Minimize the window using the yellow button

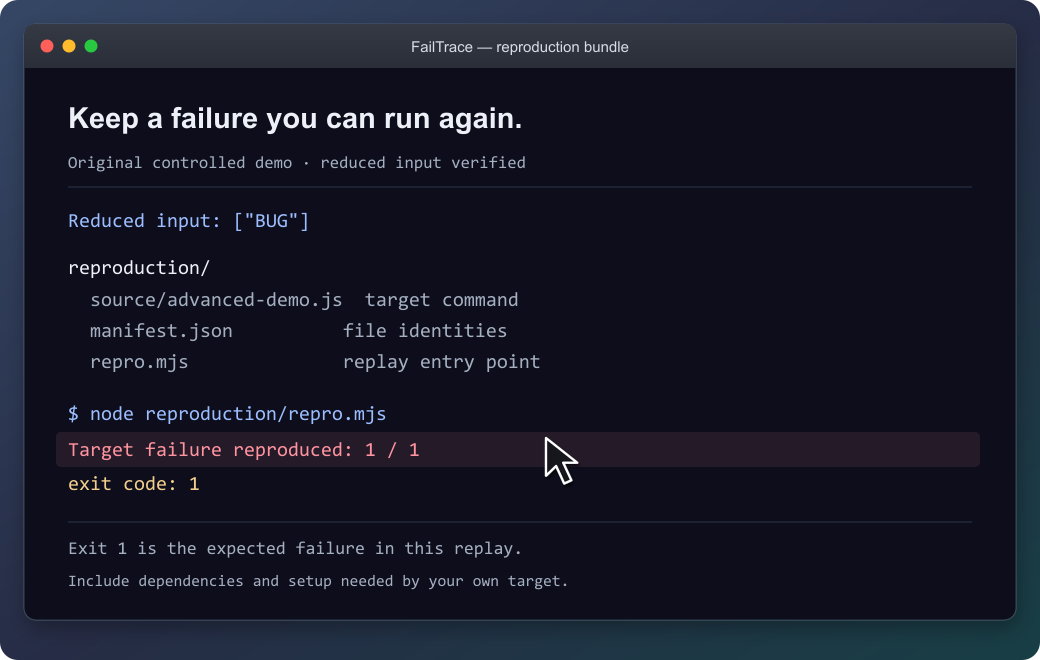point(69,46)
